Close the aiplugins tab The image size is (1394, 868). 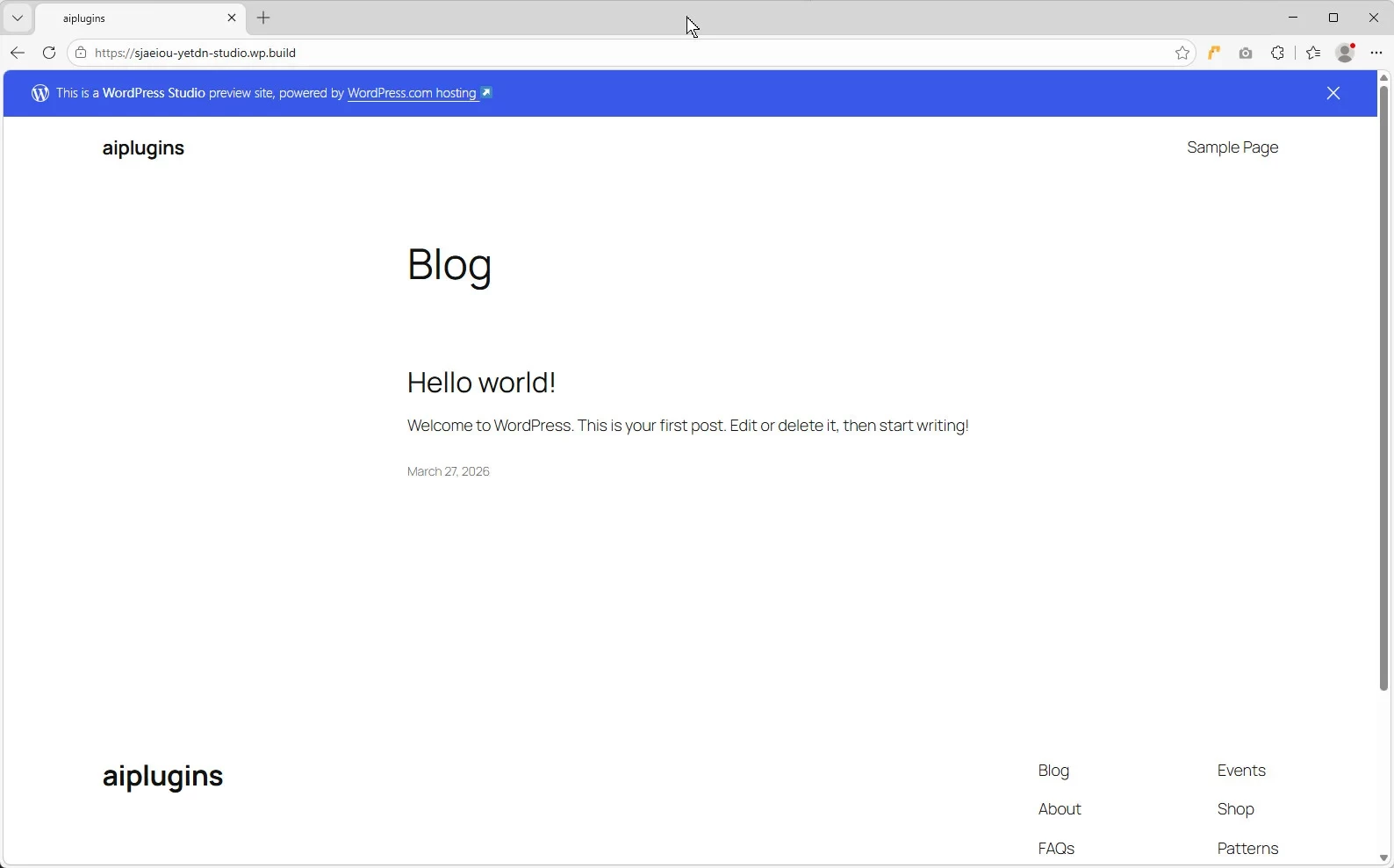coord(232,18)
